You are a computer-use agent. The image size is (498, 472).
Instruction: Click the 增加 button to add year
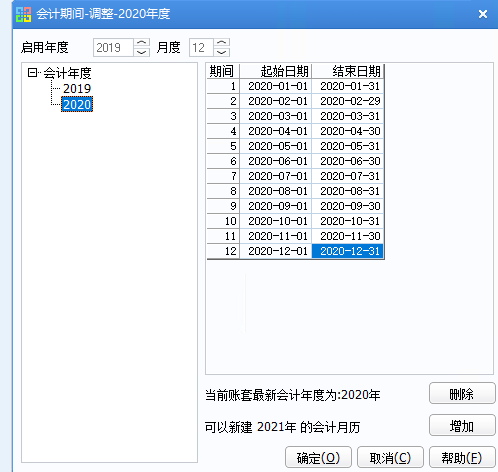pyautogui.click(x=462, y=425)
